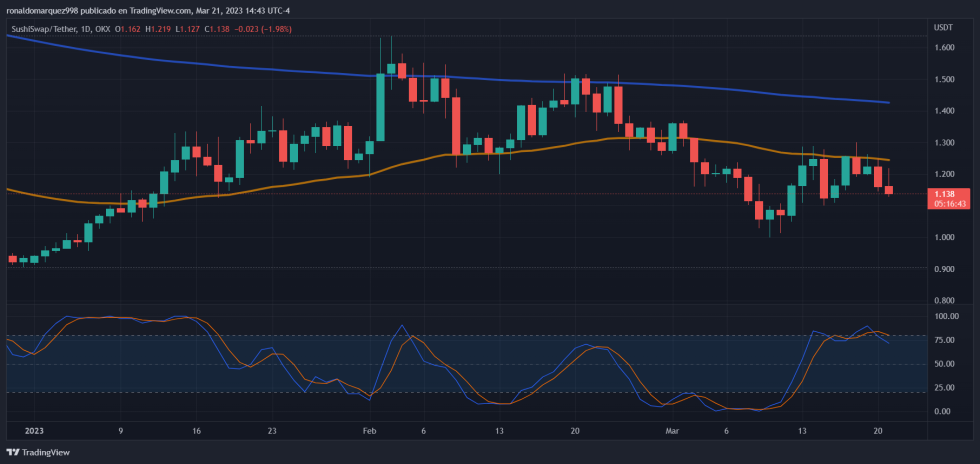Select the 0.900 level on price axis

point(943,269)
